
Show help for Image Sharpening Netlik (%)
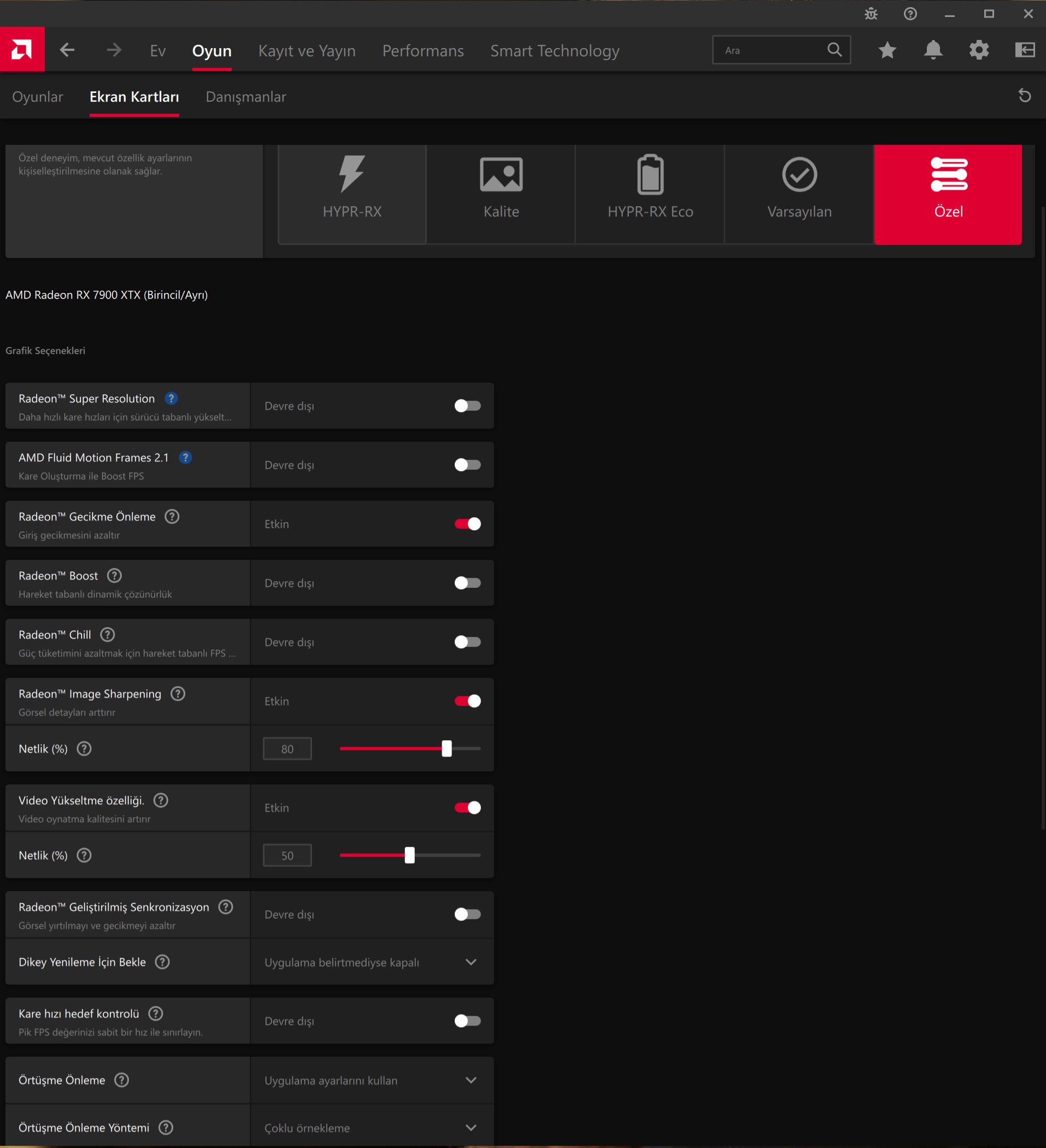click(84, 749)
